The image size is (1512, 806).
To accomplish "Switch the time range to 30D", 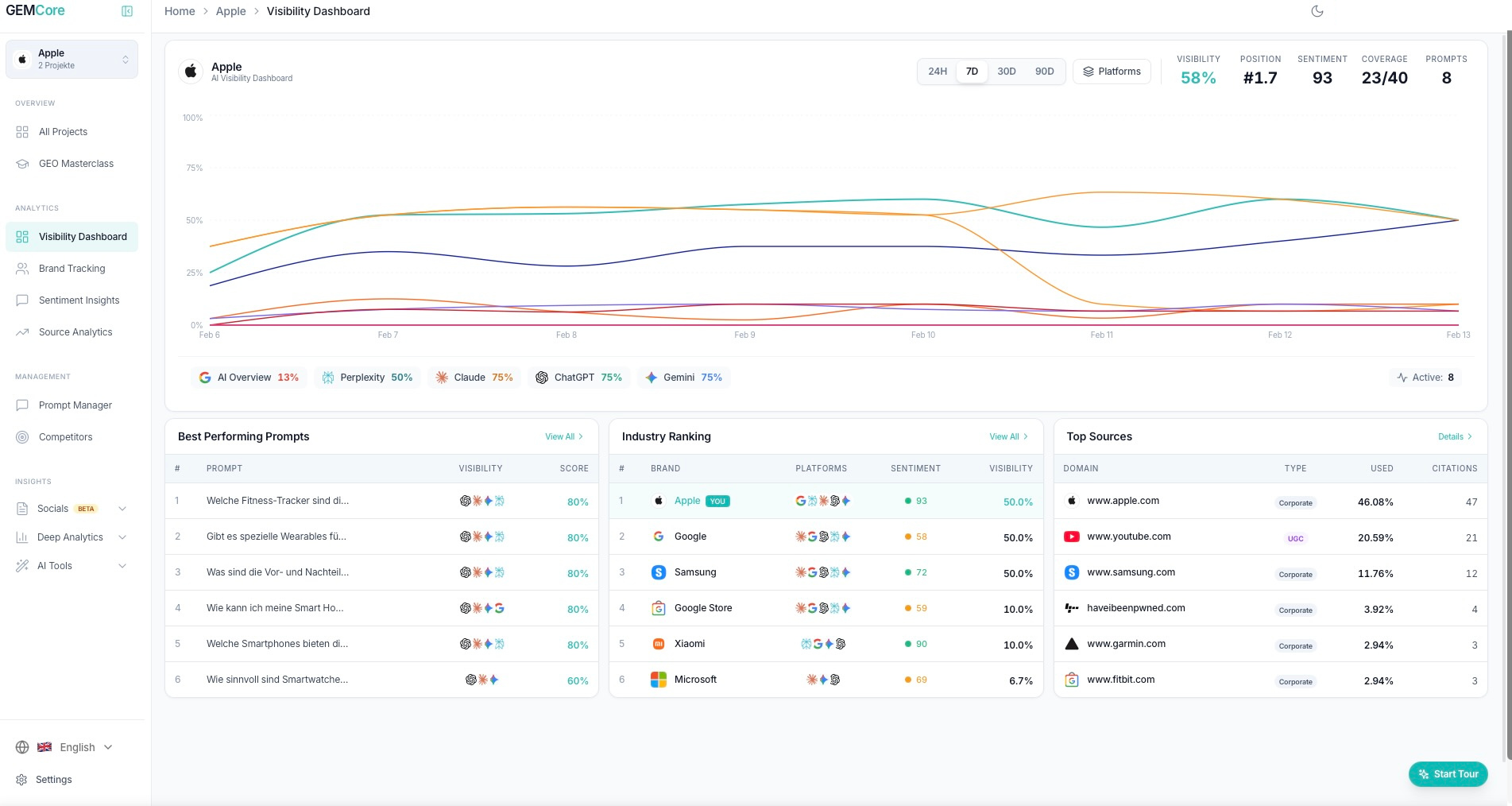I will pyautogui.click(x=1006, y=72).
